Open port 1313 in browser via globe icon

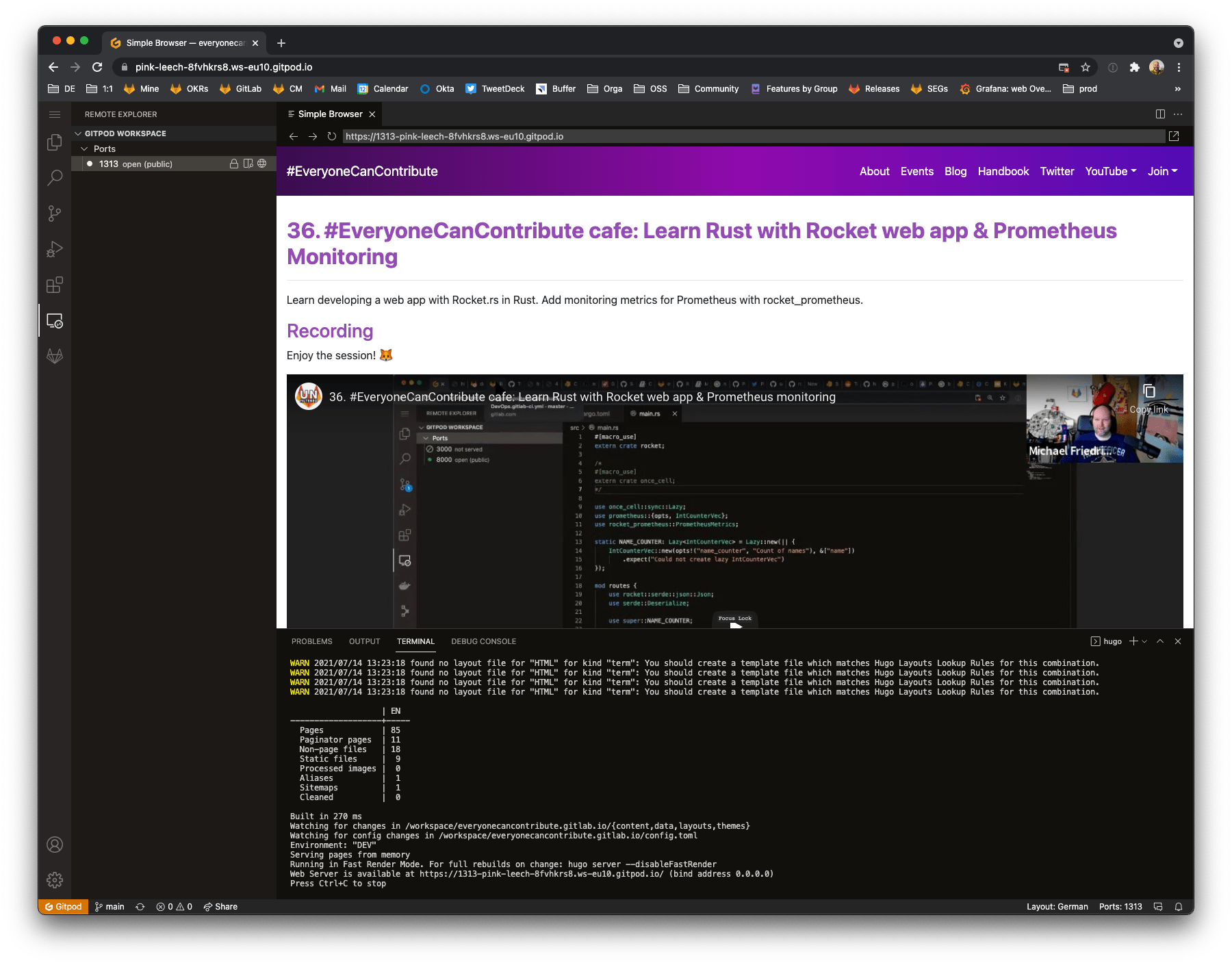(x=261, y=164)
